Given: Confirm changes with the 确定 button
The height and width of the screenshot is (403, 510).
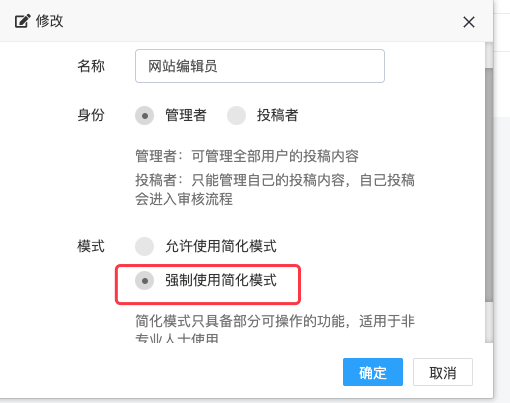Looking at the screenshot, I should pyautogui.click(x=373, y=372).
